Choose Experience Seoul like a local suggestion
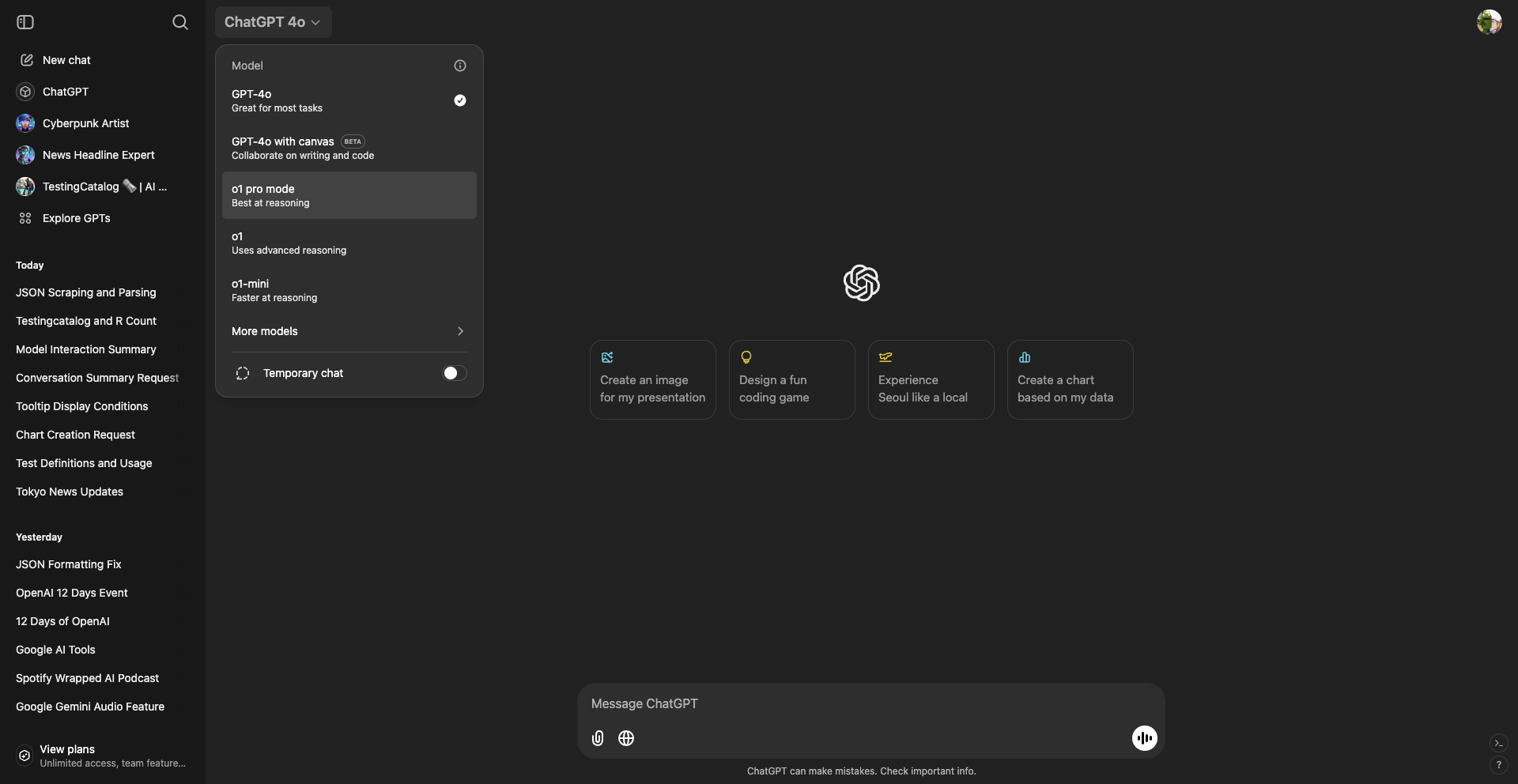The width and height of the screenshot is (1518, 784). pyautogui.click(x=931, y=379)
